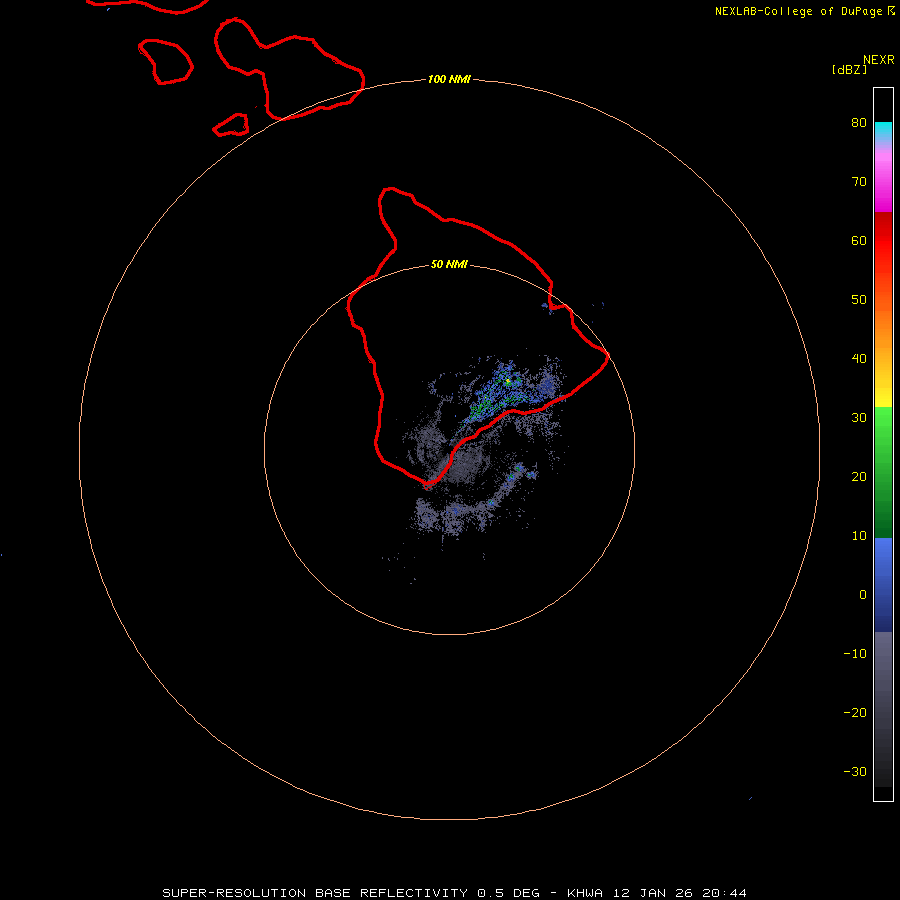
Task: Click the 70 dBZ scale value
Action: [859, 181]
